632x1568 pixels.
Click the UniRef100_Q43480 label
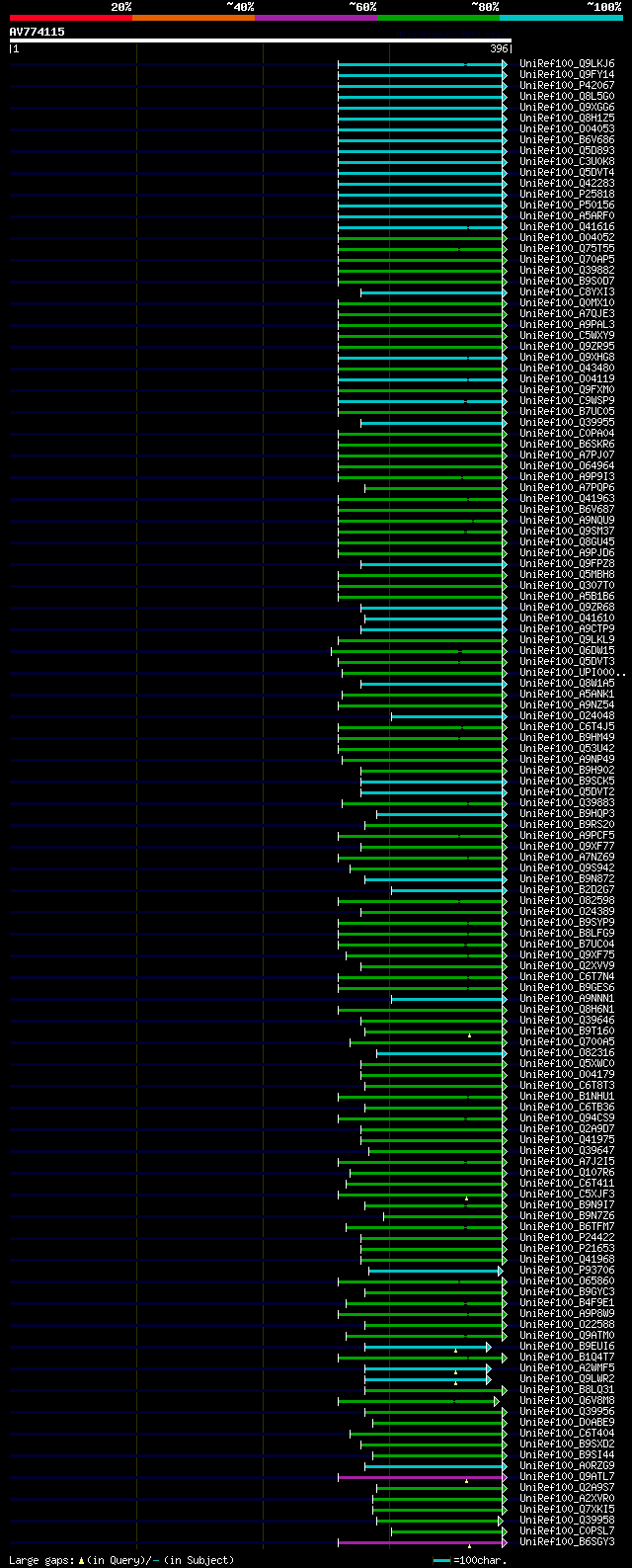(x=567, y=368)
